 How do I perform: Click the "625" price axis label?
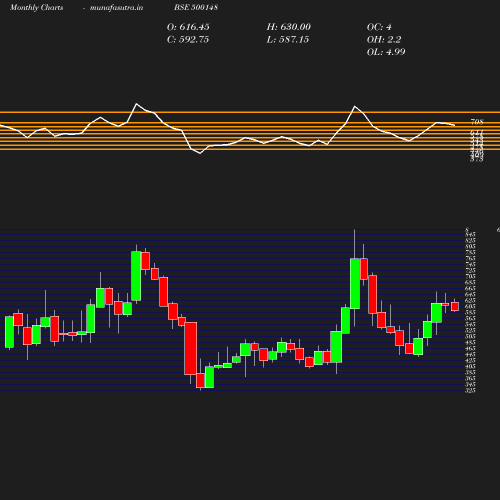[470, 300]
